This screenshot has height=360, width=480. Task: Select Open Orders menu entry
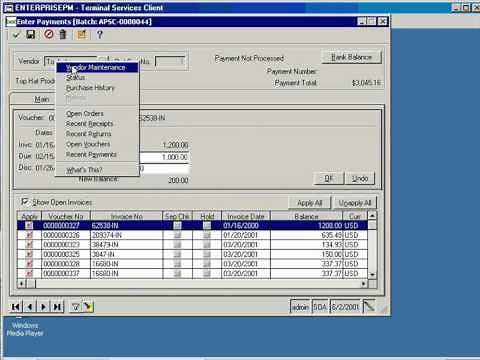pos(97,113)
